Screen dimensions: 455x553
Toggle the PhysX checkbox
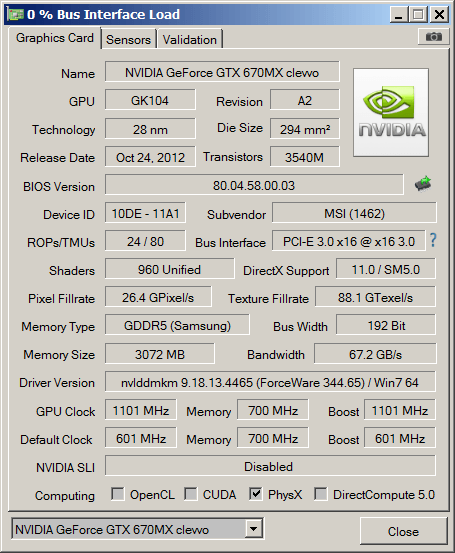(255, 494)
